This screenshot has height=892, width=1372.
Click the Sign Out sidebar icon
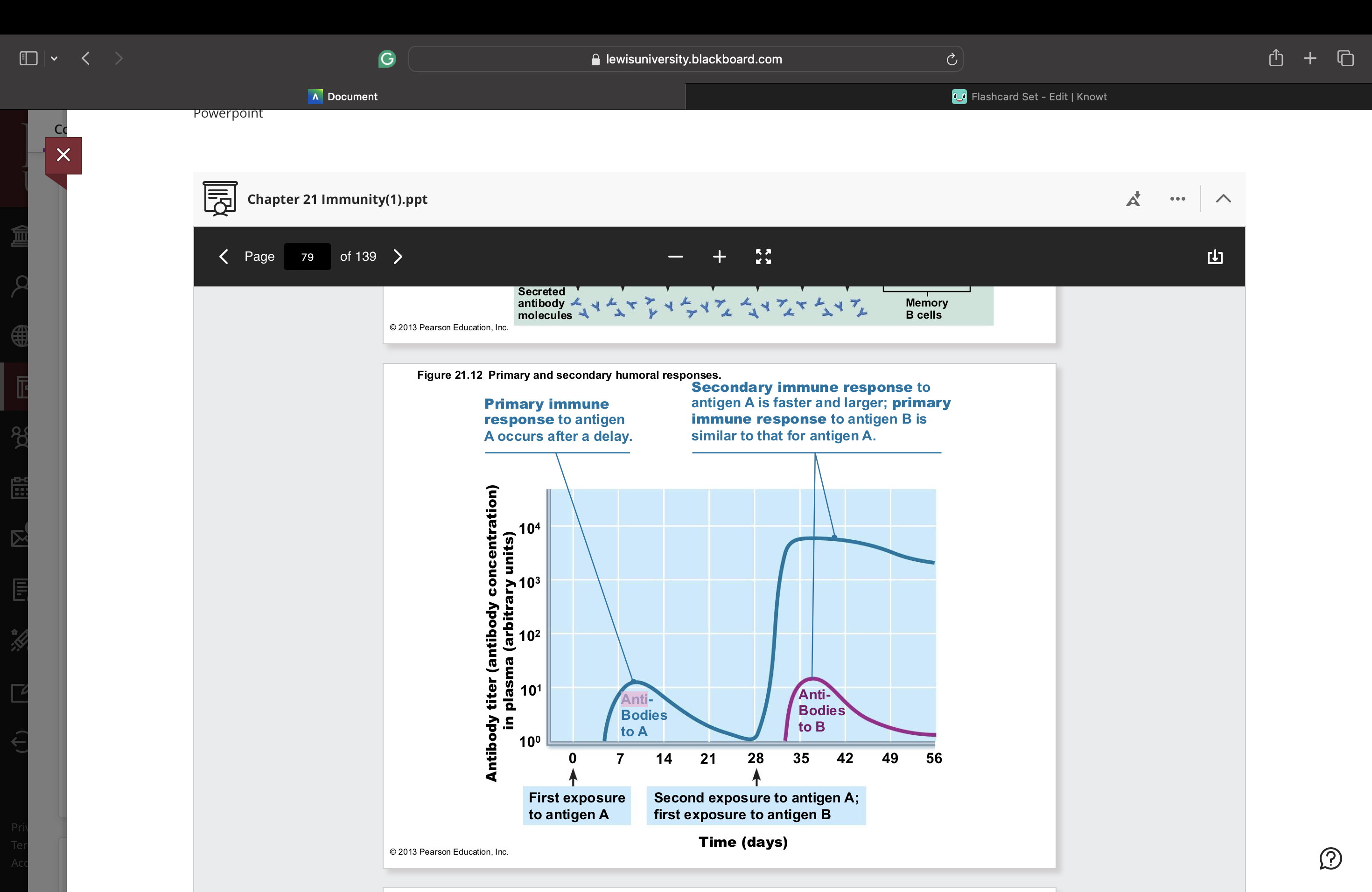[x=20, y=742]
